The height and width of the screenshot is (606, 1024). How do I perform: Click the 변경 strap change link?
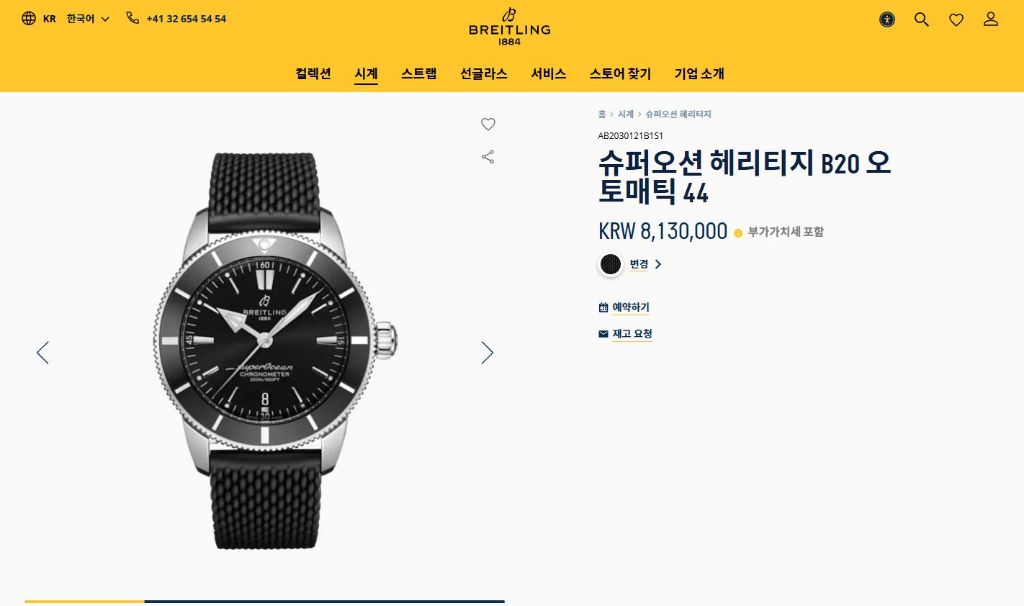coord(645,264)
